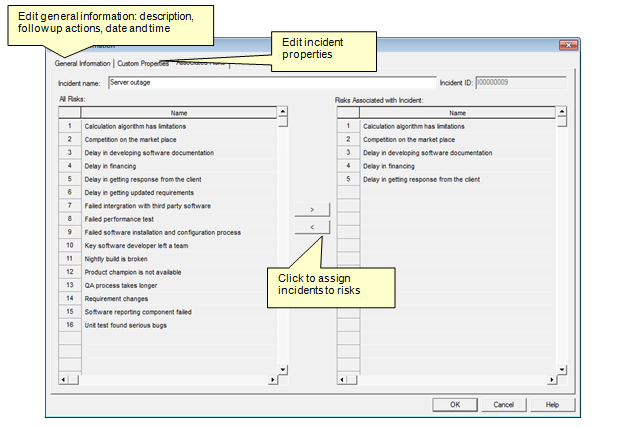Select 'Product champion is not available' risk
Screen dimensions: 623x428
pyautogui.click(x=179, y=272)
